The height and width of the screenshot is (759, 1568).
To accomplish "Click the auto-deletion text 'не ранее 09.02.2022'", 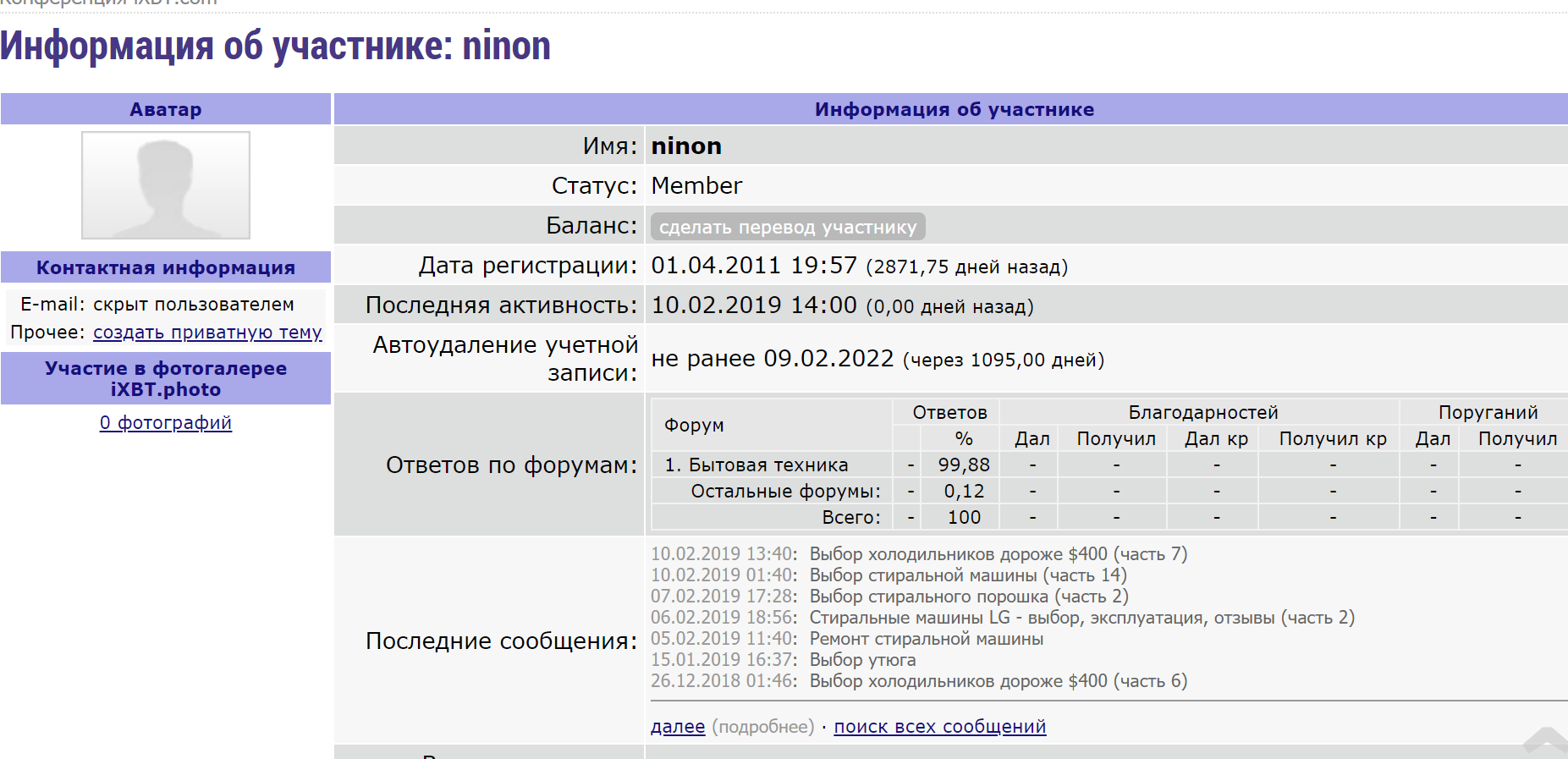I will tap(773, 359).
